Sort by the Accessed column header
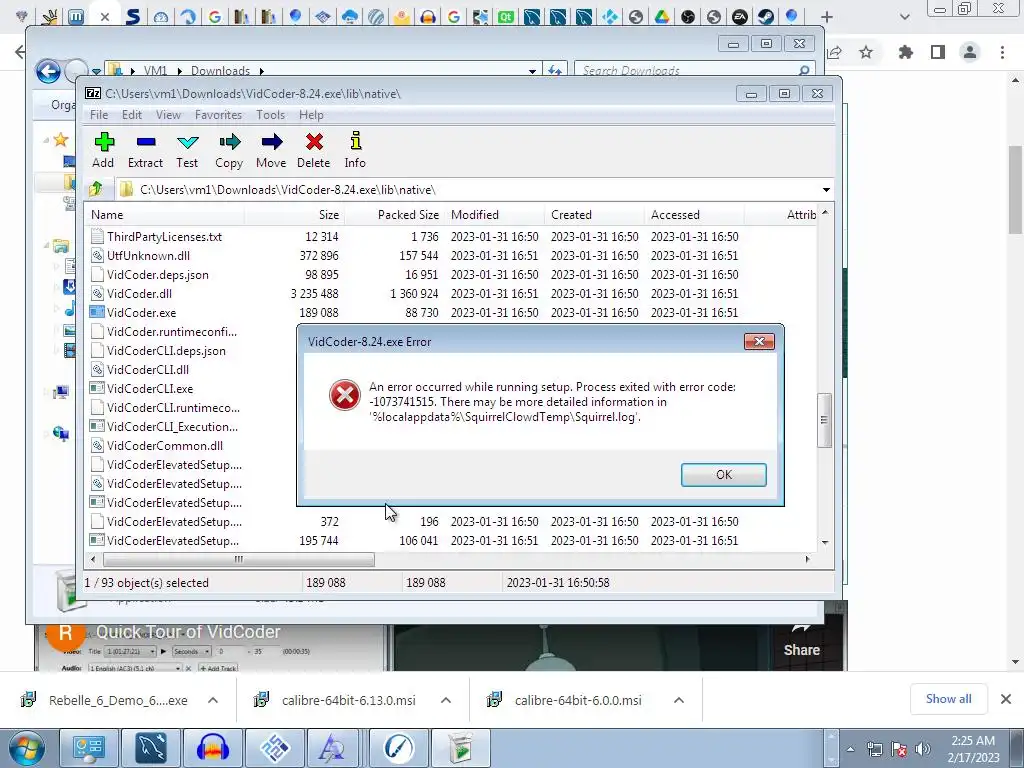Screen dimensions: 1024x768 click(x=694, y=215)
